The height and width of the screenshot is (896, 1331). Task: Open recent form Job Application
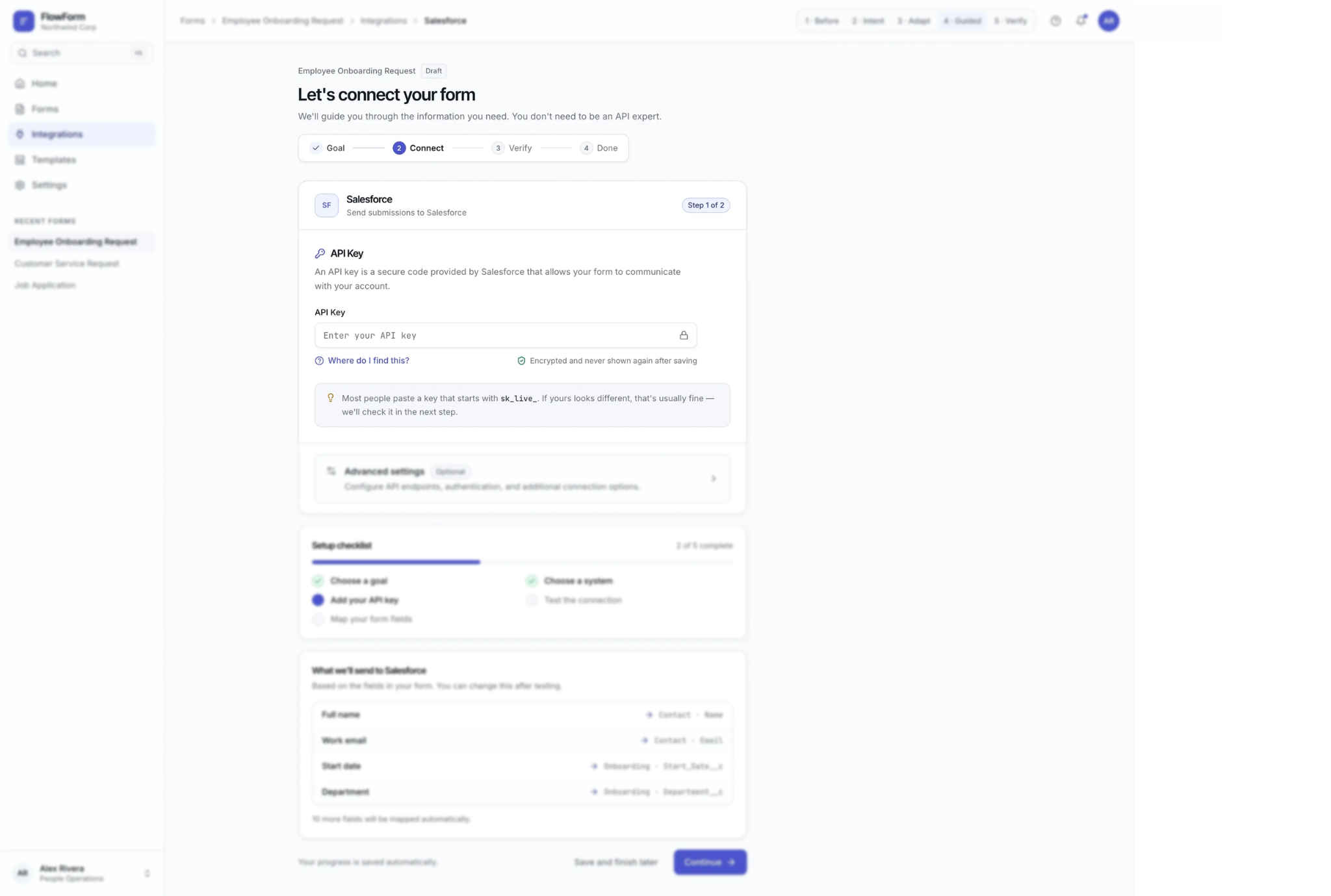pos(82,285)
